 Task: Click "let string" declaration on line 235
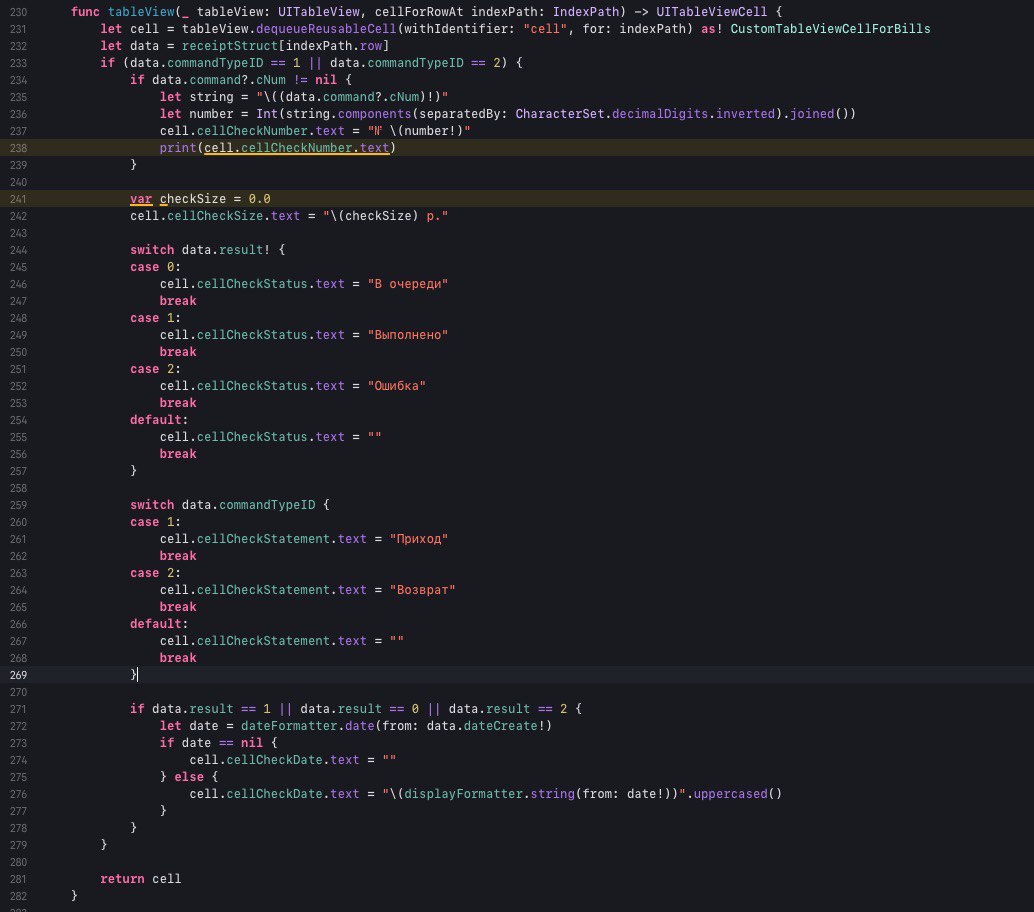click(197, 97)
